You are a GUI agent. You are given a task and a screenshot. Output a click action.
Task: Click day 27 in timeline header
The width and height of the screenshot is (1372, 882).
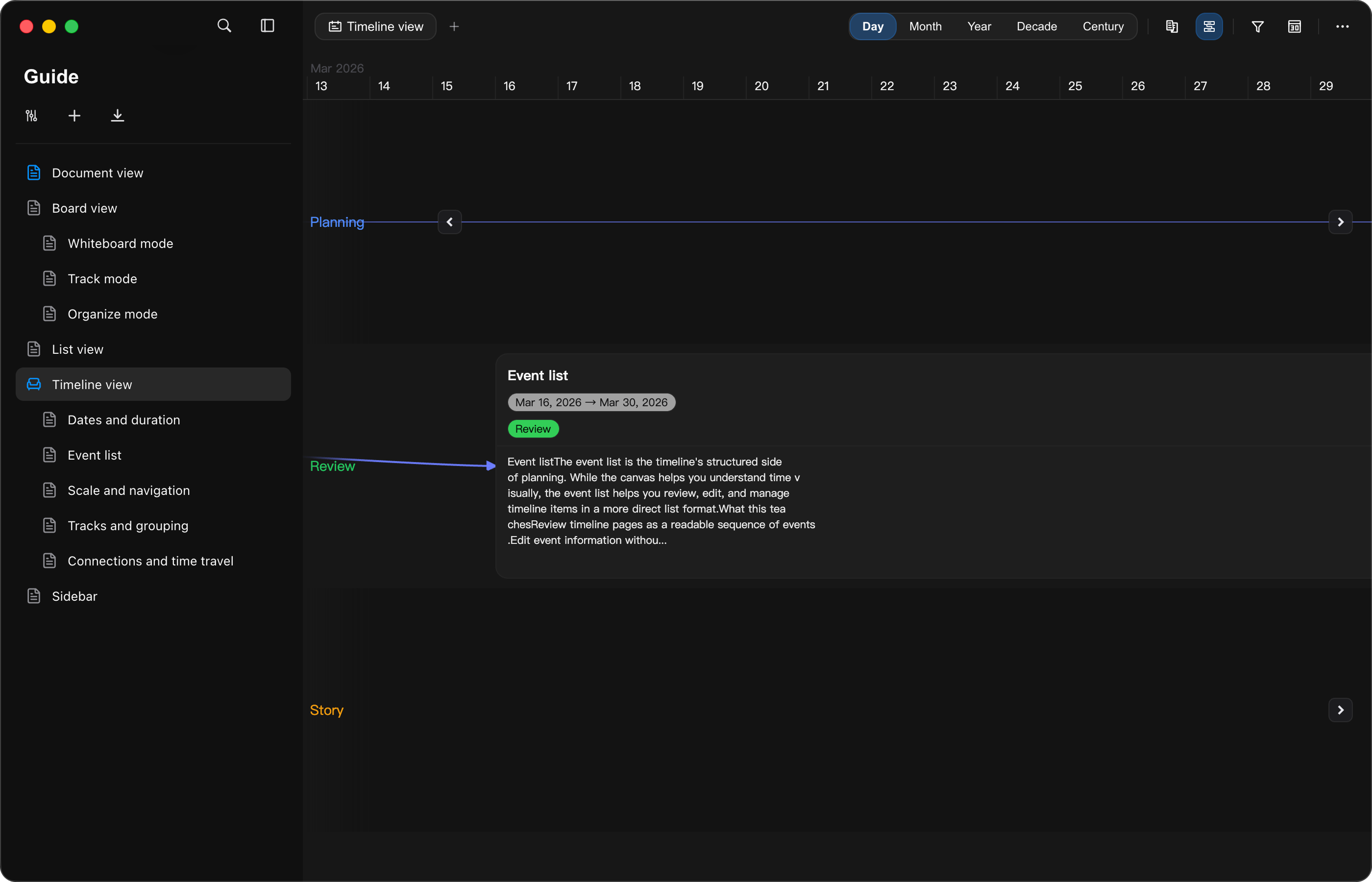1200,86
